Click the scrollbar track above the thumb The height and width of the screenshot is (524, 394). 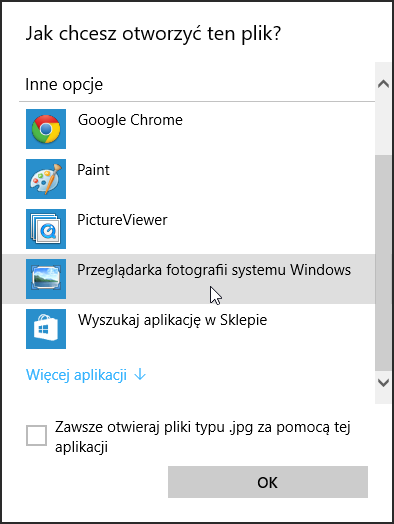[x=383, y=124]
